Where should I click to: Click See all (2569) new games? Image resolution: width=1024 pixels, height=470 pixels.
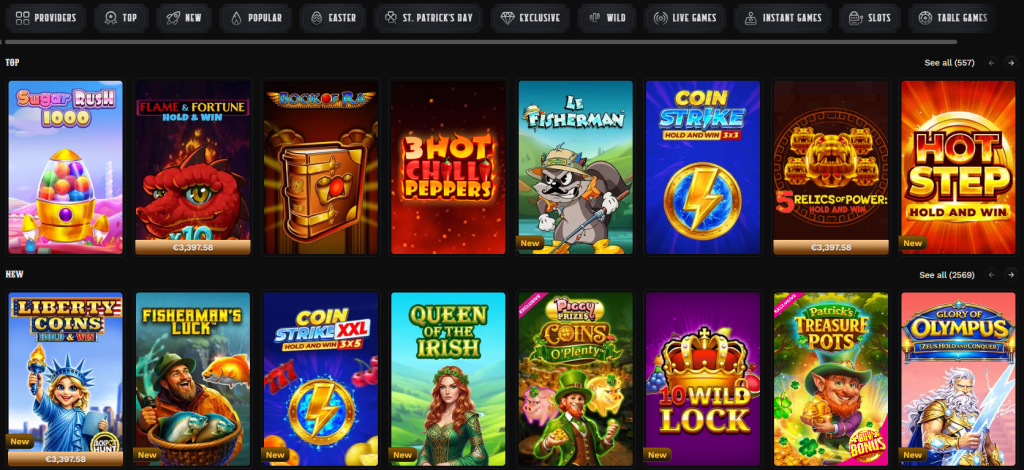[x=946, y=275]
